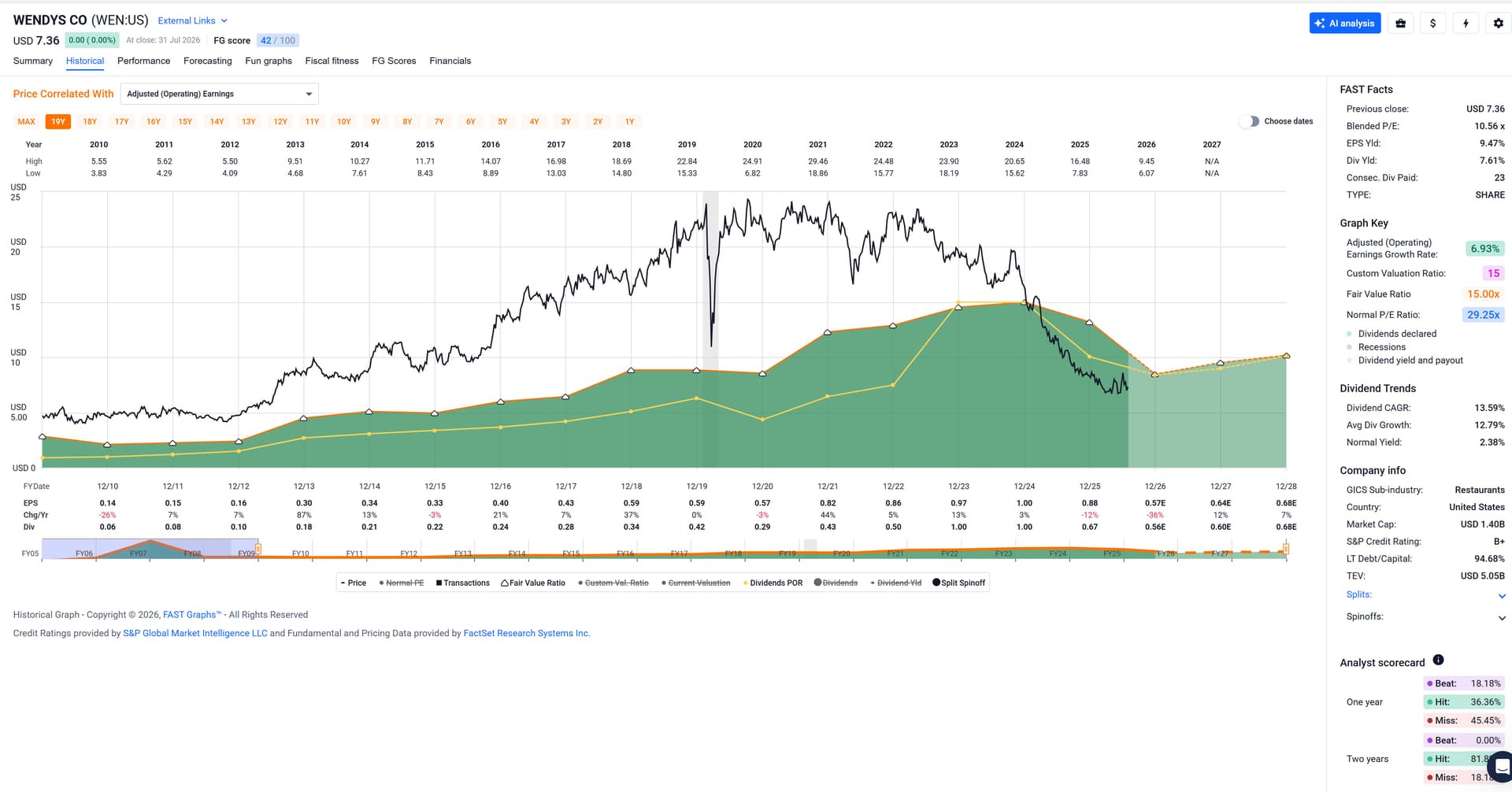View the Fiscal fitness tab
The image size is (1512, 792).
332,61
